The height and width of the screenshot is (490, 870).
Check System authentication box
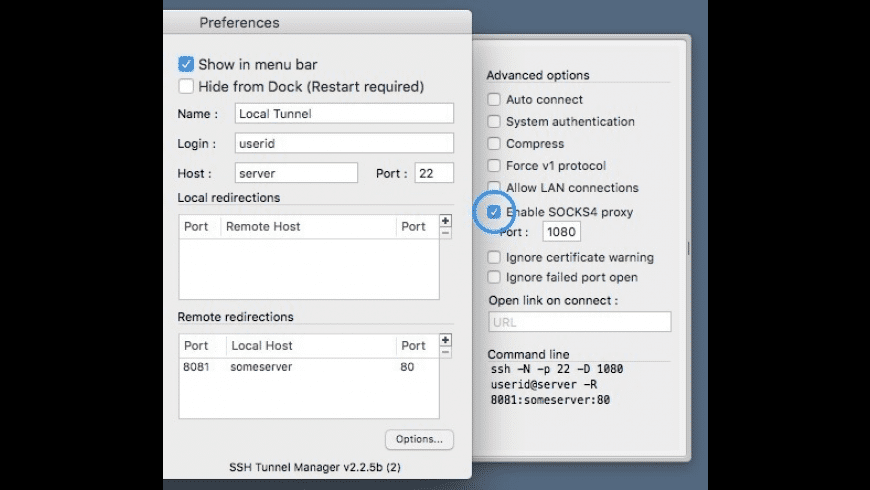(494, 122)
